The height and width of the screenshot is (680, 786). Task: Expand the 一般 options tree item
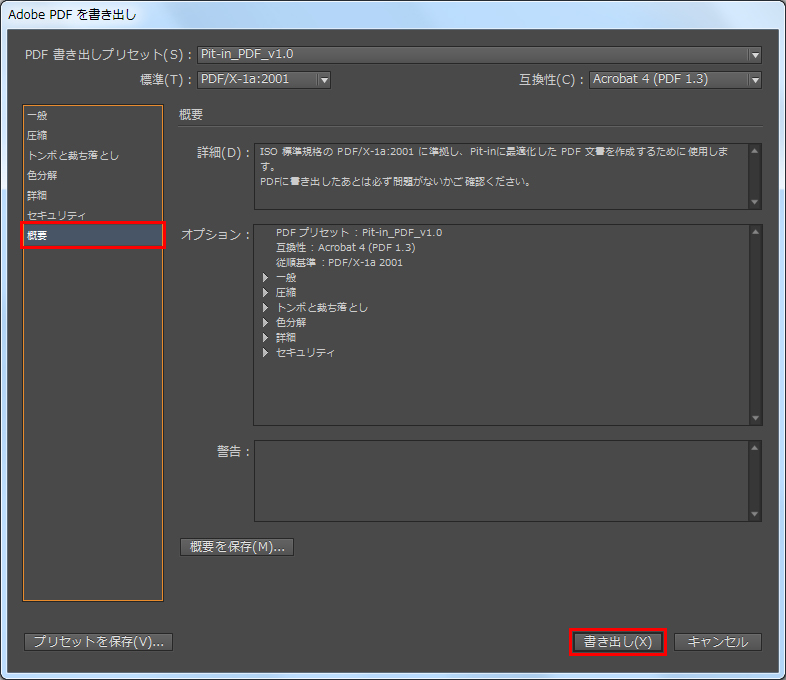(265, 278)
